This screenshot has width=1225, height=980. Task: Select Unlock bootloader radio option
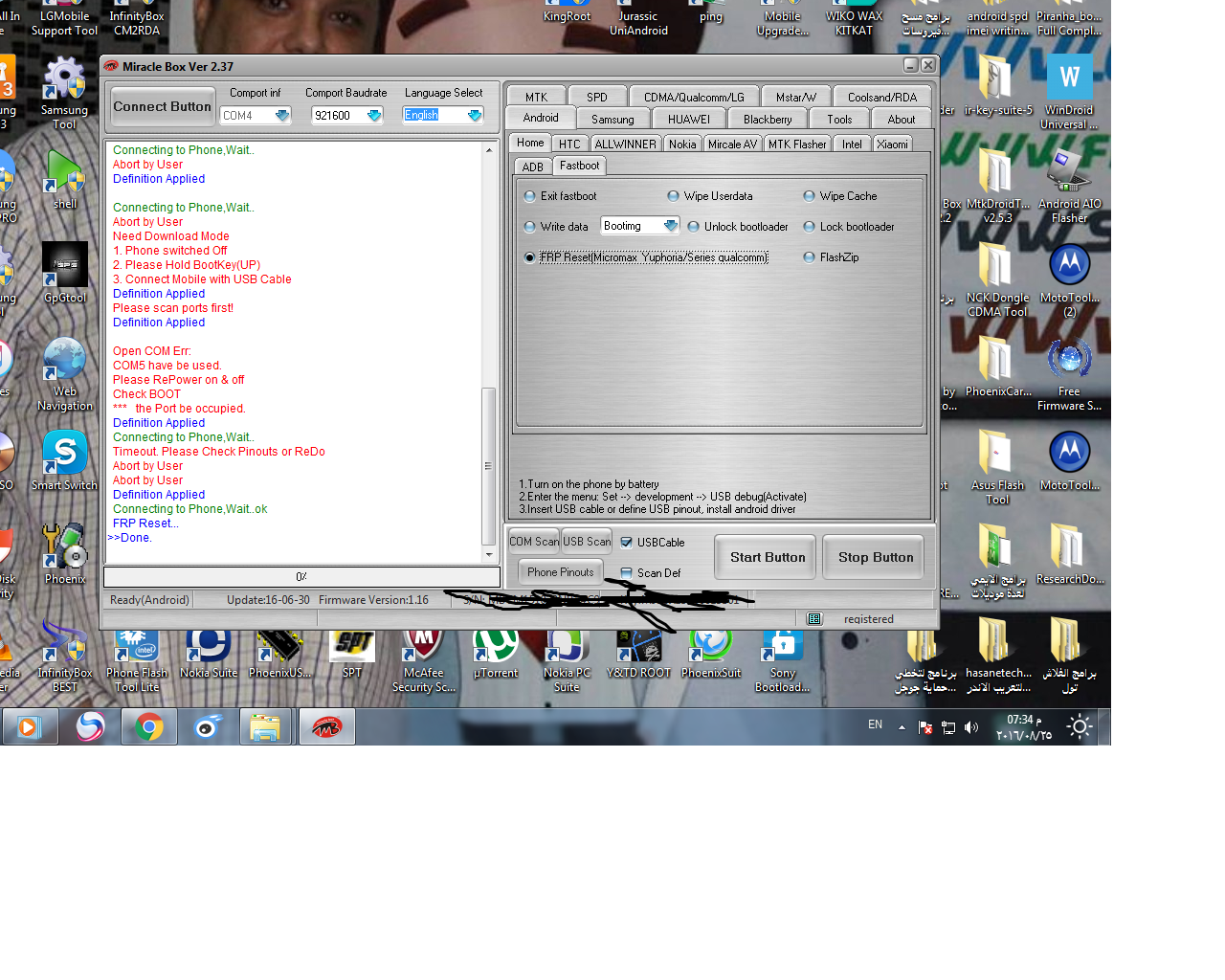738,227
